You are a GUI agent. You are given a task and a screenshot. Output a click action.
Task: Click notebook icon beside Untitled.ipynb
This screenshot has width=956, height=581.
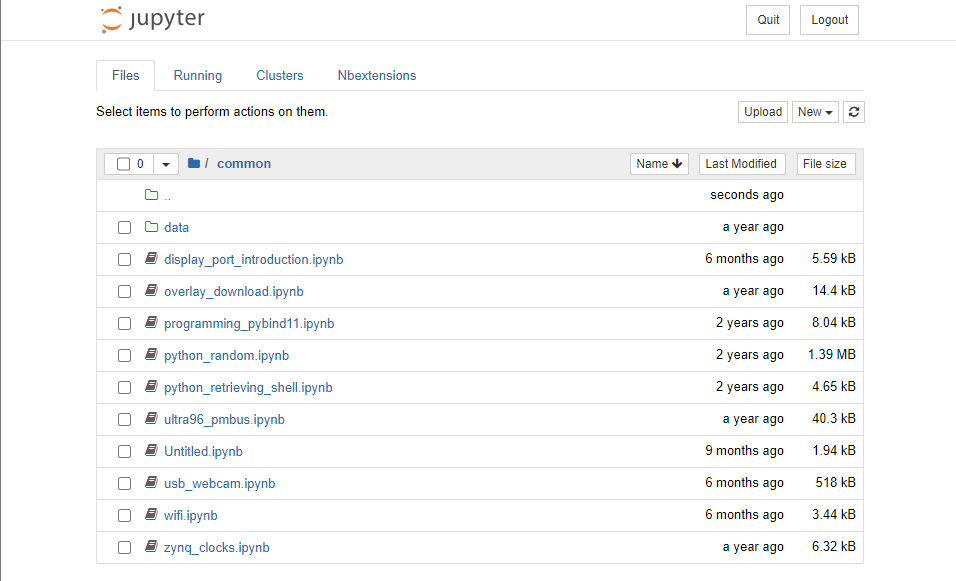click(151, 451)
